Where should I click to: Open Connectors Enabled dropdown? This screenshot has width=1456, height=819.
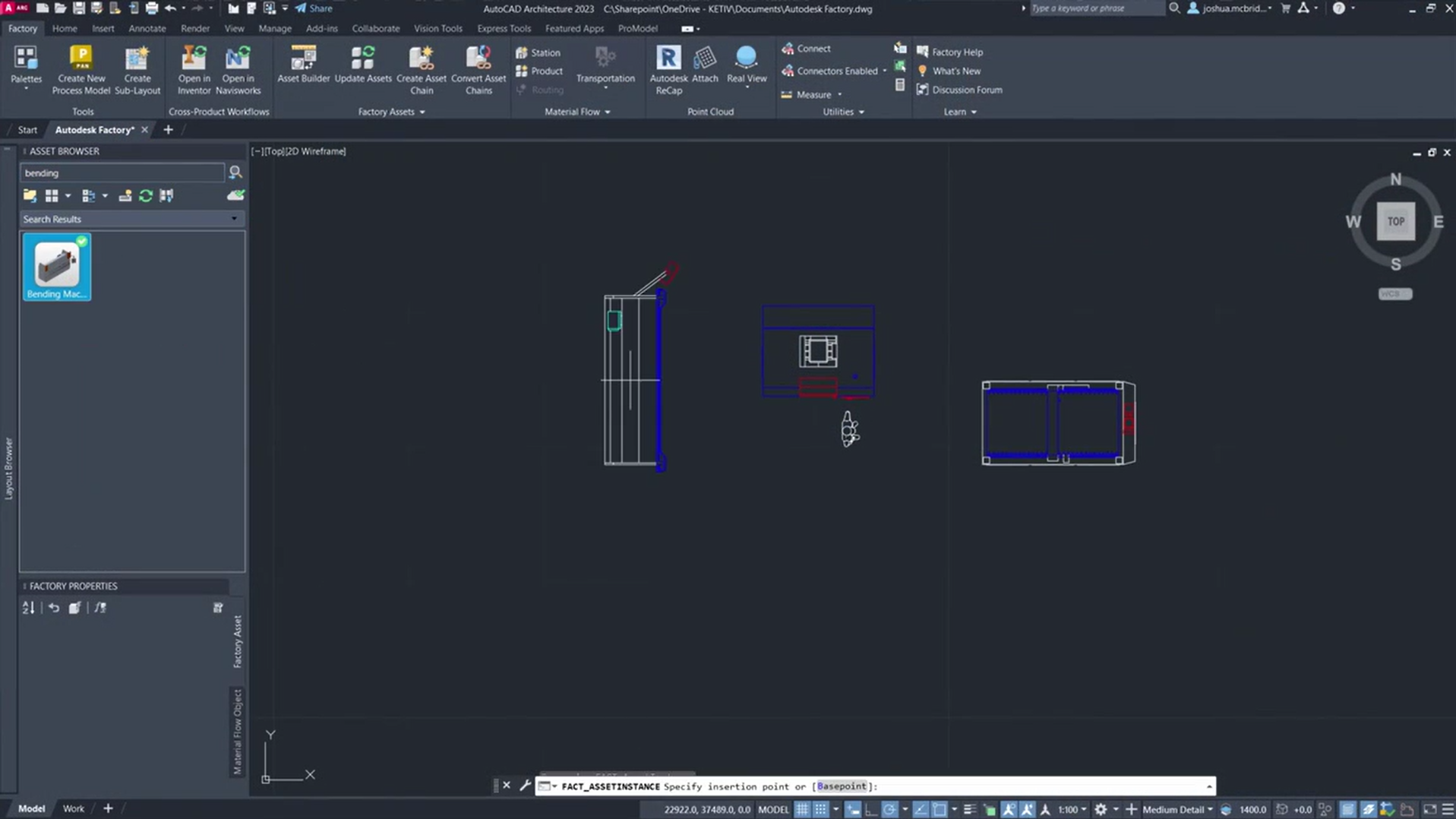tap(885, 71)
